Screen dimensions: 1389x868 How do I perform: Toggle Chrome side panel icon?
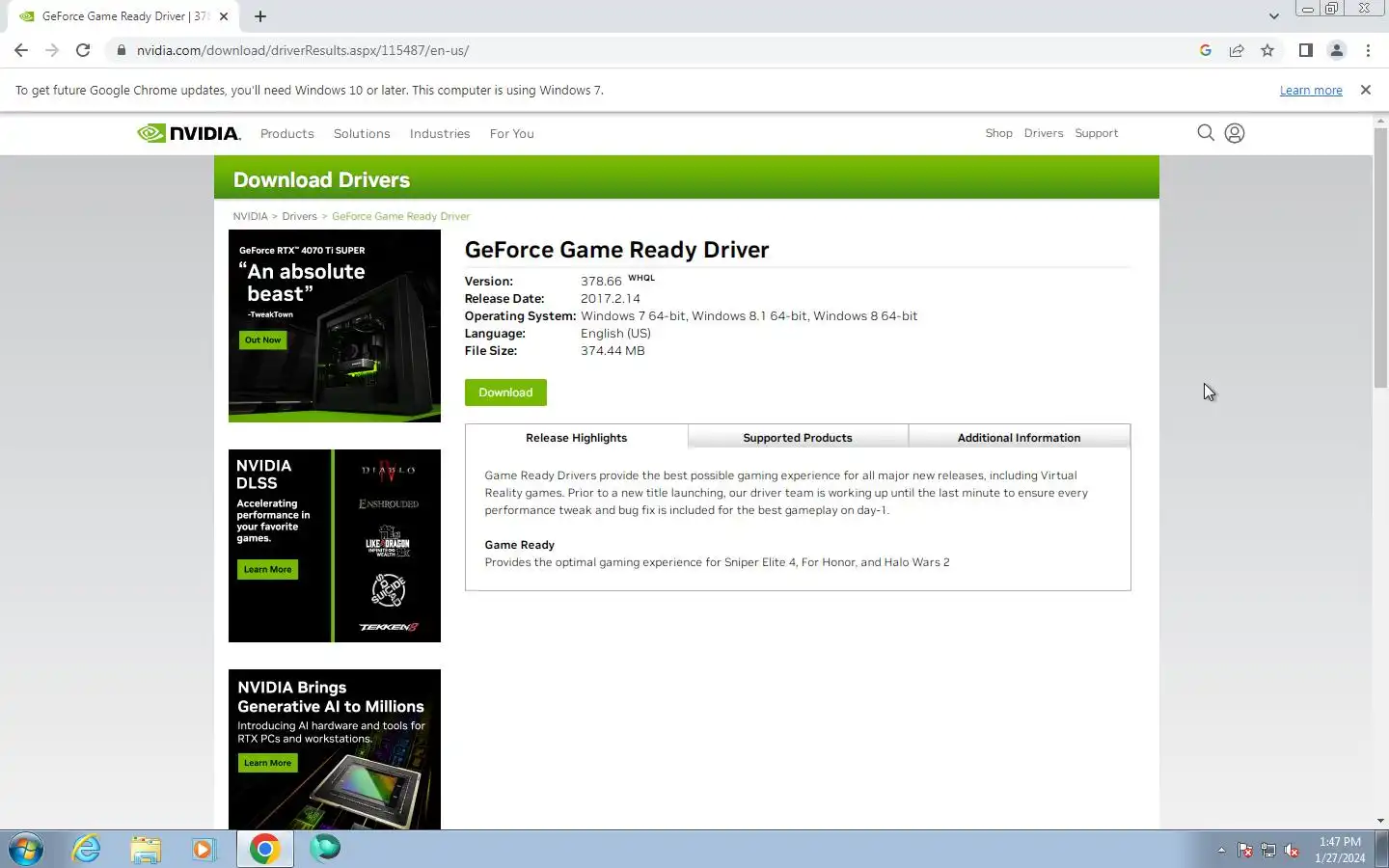click(1306, 50)
